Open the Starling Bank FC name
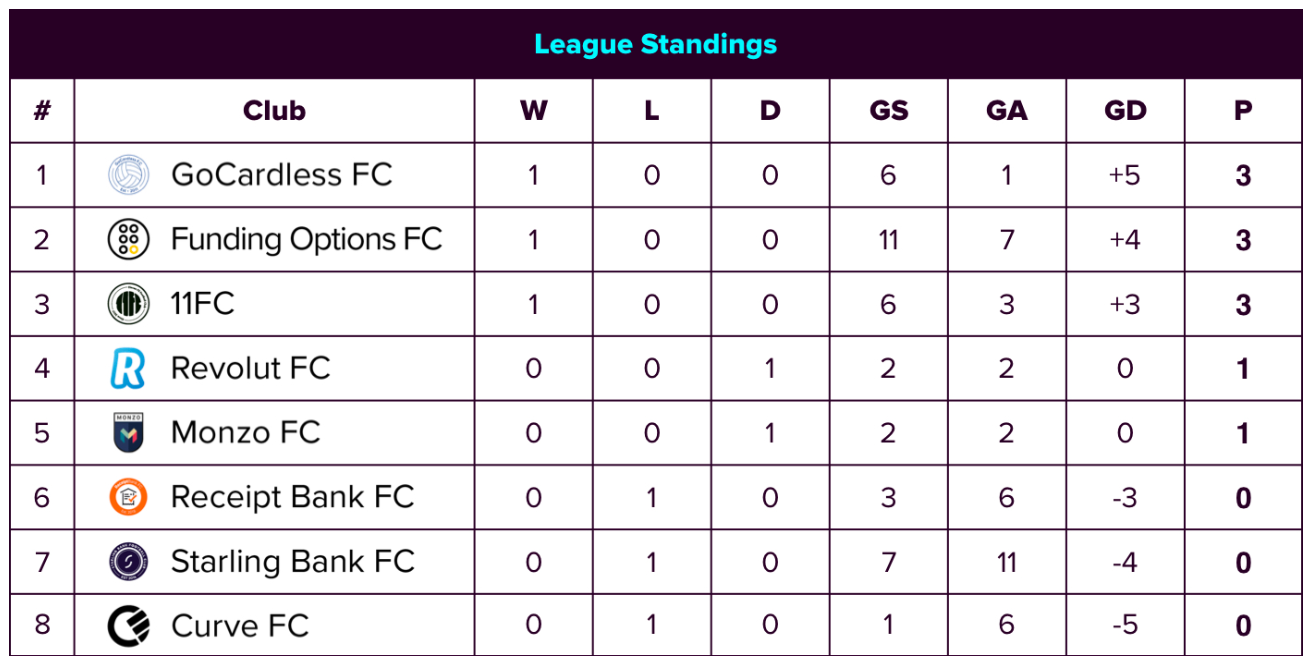1311x665 pixels. 292,561
